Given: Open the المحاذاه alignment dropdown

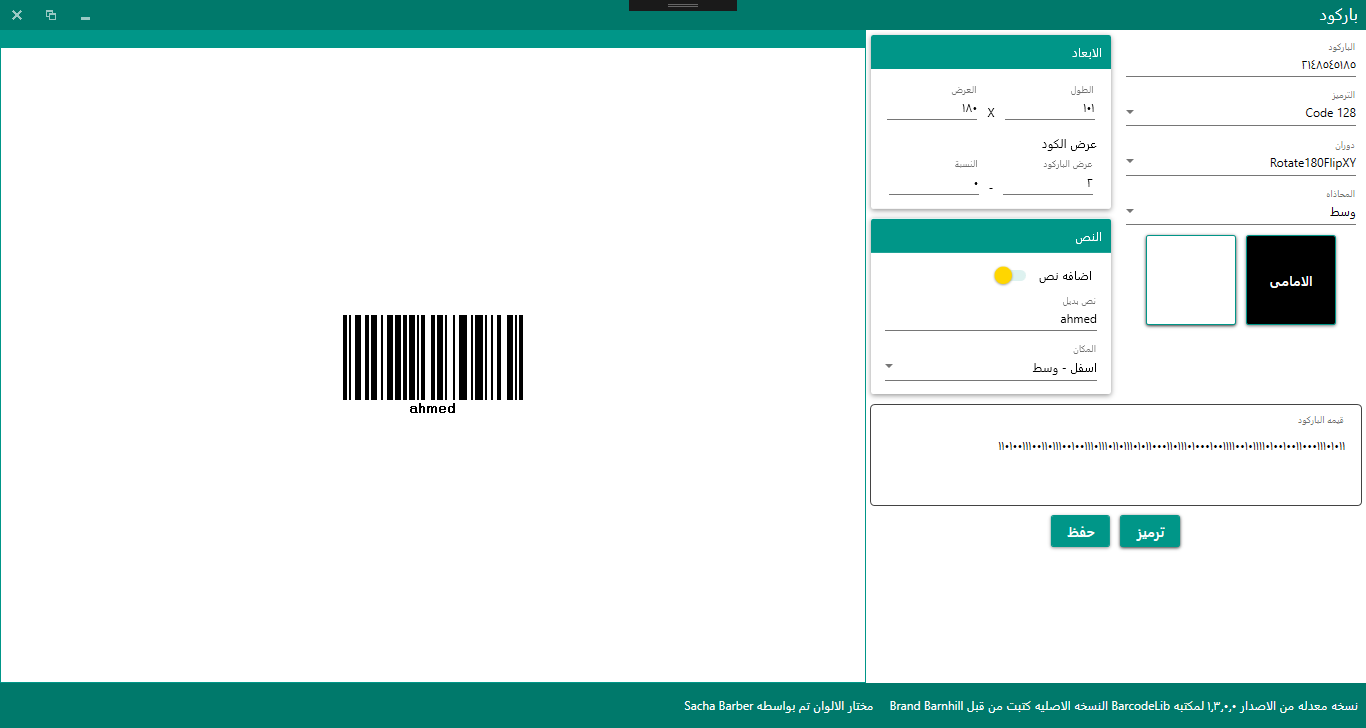Looking at the screenshot, I should point(1241,211).
